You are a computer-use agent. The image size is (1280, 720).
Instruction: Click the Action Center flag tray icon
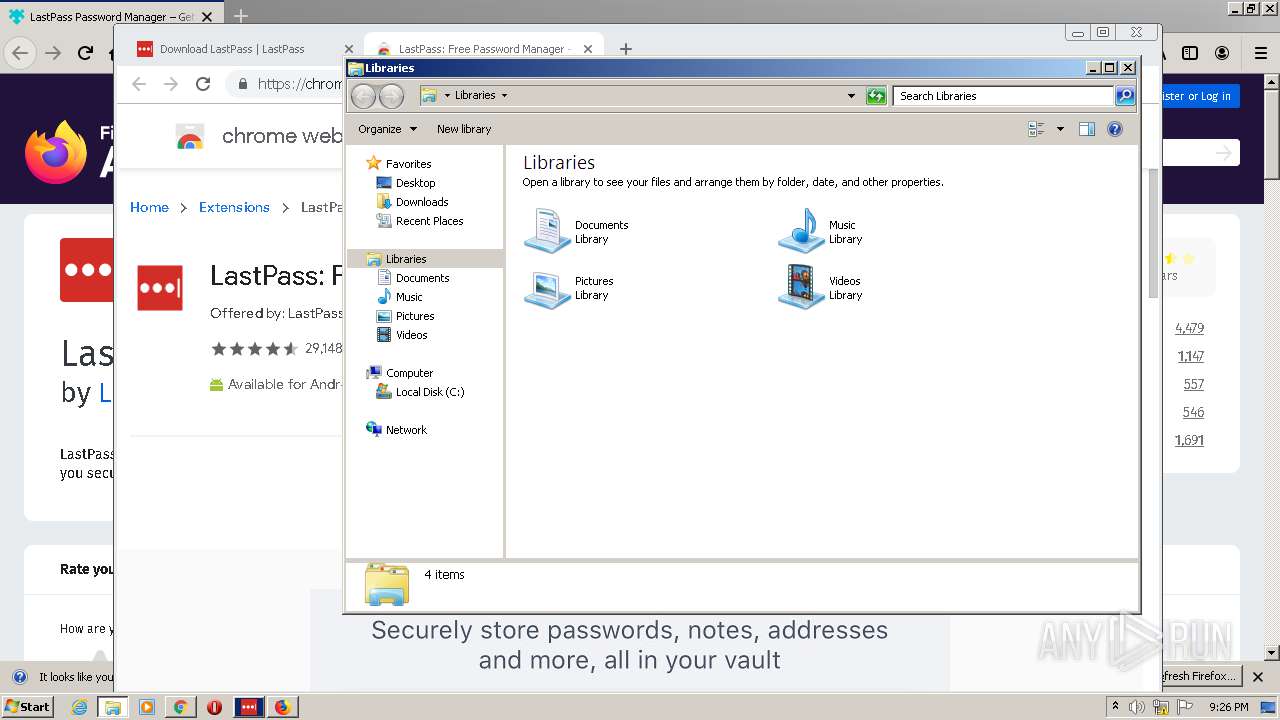pyautogui.click(x=1185, y=707)
